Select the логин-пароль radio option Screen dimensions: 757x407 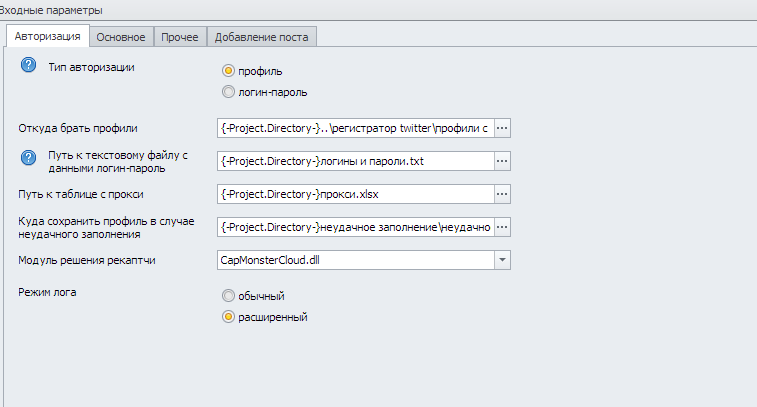coord(229,92)
